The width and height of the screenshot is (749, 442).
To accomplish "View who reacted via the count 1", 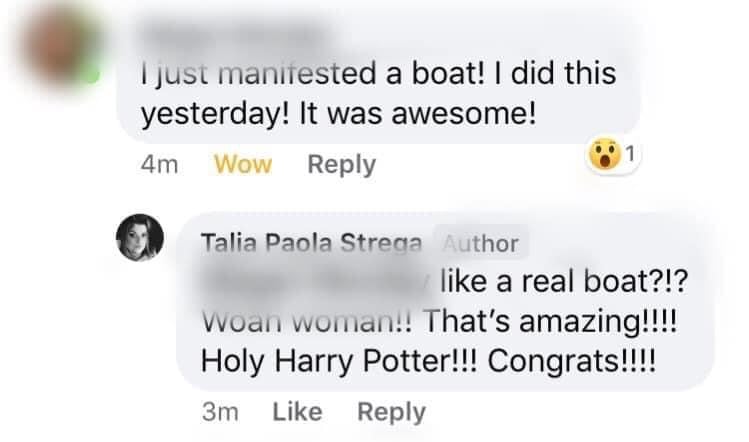I will point(630,154).
